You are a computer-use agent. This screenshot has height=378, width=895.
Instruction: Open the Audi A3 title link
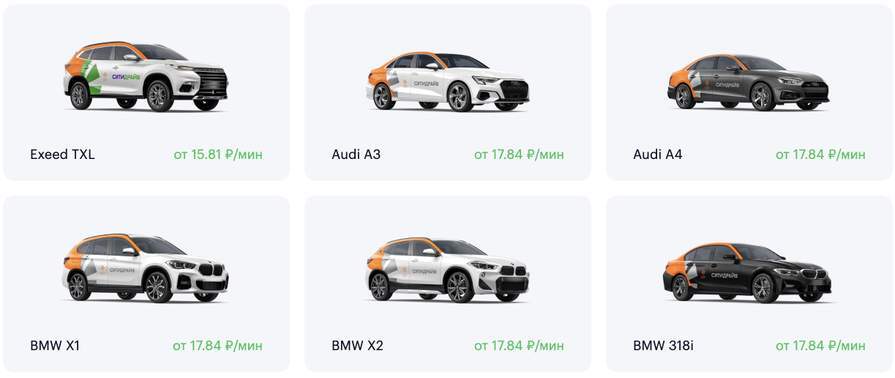tap(356, 154)
